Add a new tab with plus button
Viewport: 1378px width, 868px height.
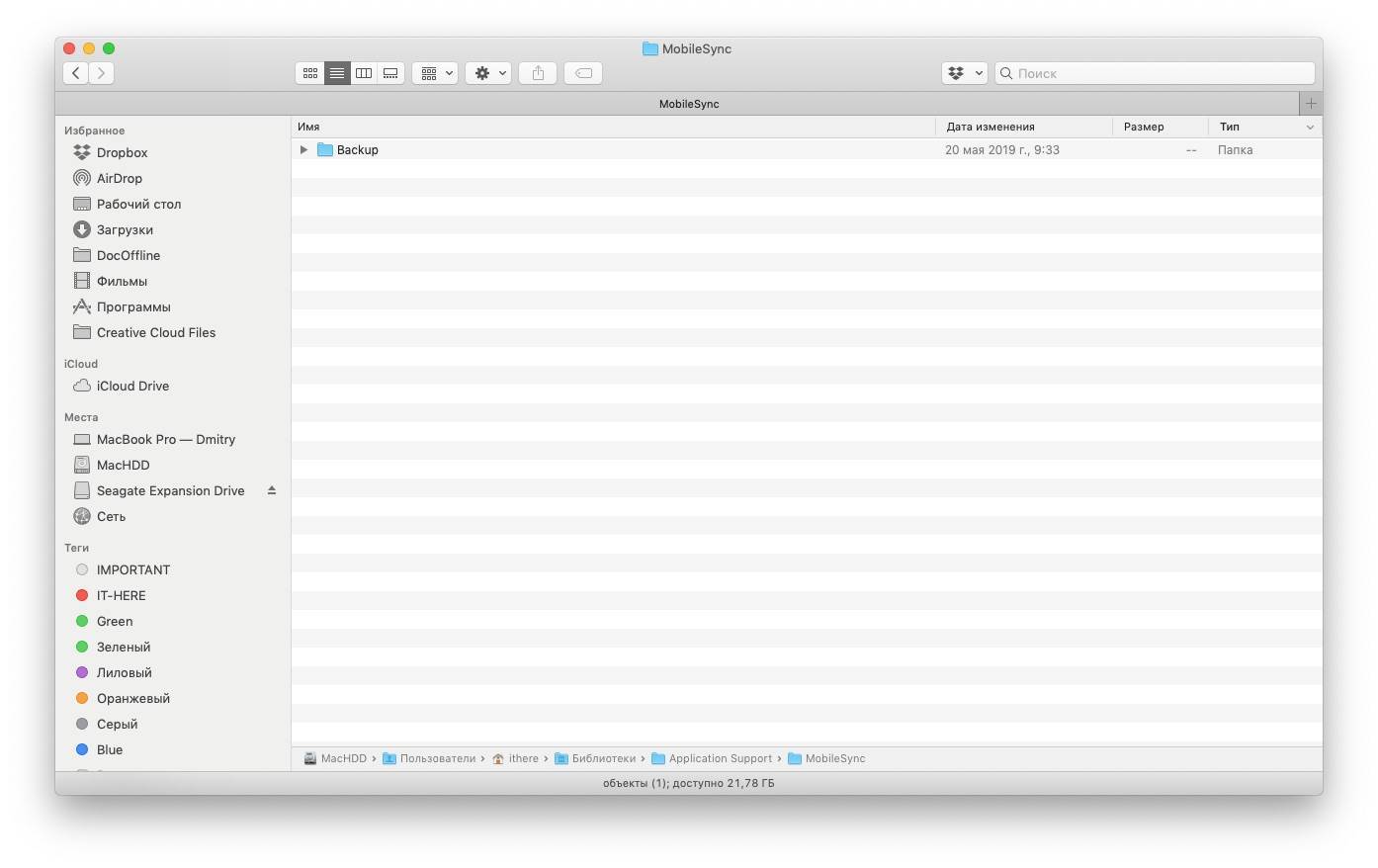[x=1311, y=104]
